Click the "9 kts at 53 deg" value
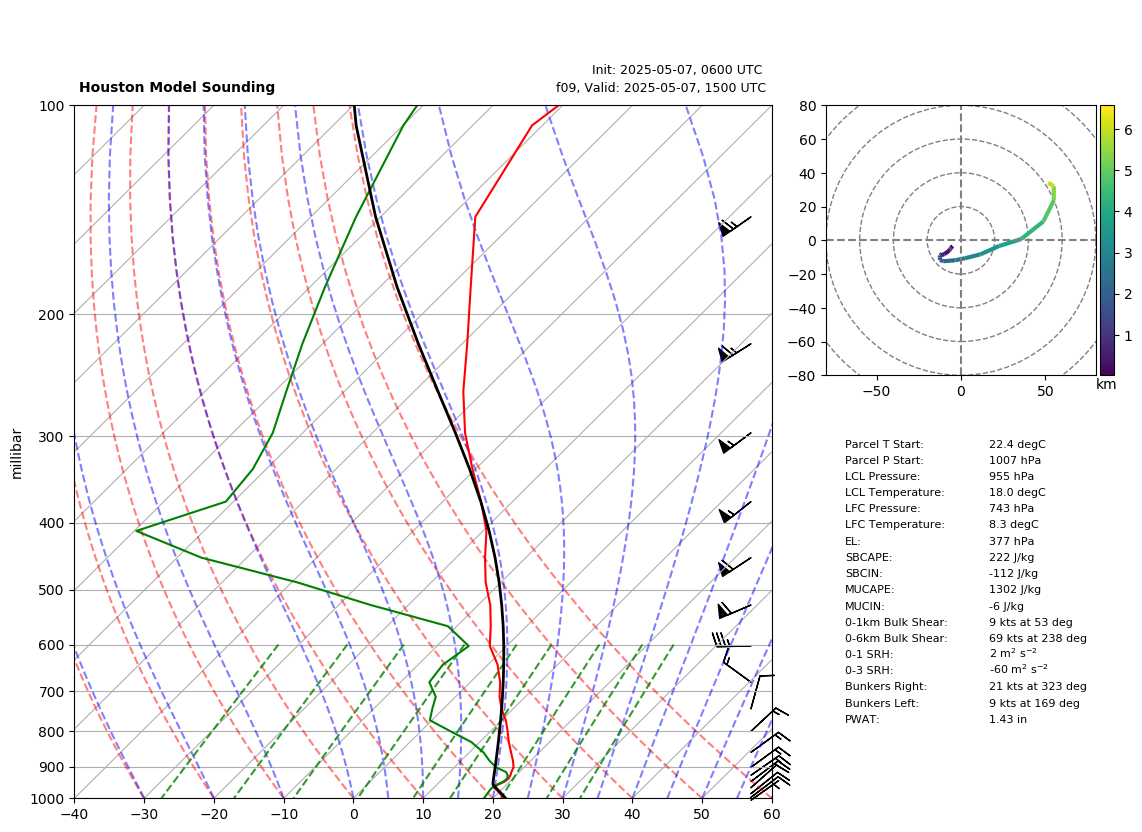 pos(1031,622)
